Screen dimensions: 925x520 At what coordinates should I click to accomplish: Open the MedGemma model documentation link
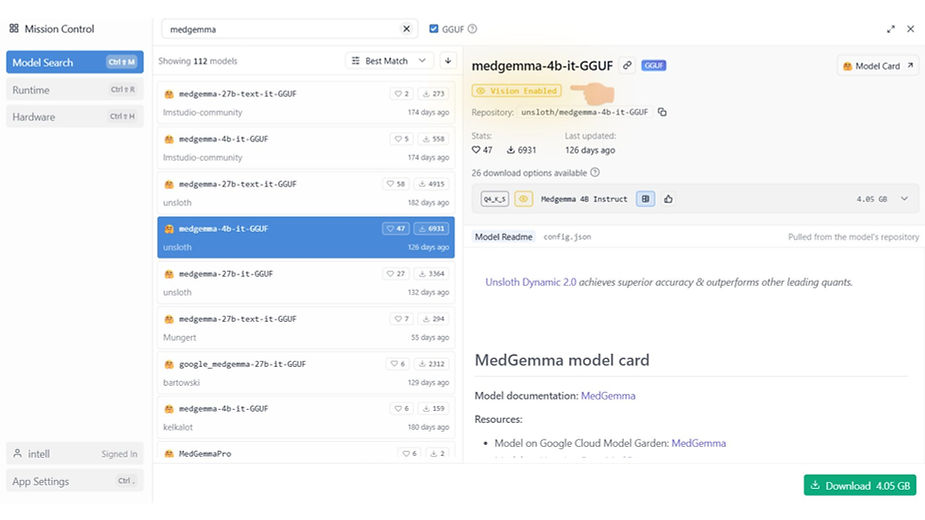pyautogui.click(x=608, y=395)
